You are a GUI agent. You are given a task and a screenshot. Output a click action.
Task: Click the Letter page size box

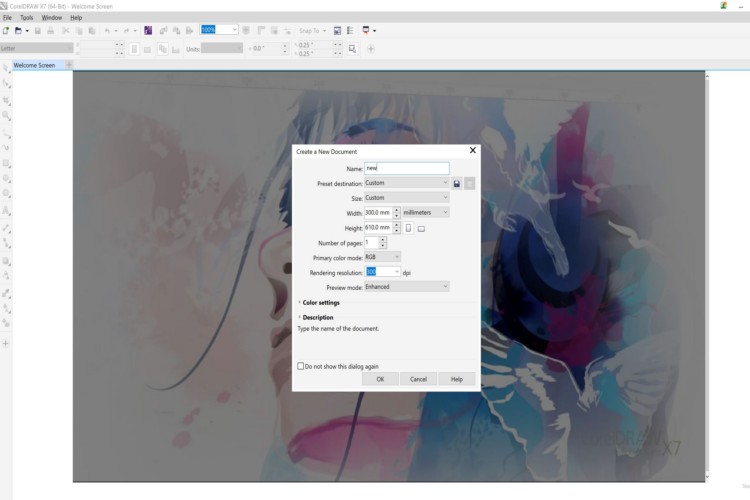coord(36,48)
